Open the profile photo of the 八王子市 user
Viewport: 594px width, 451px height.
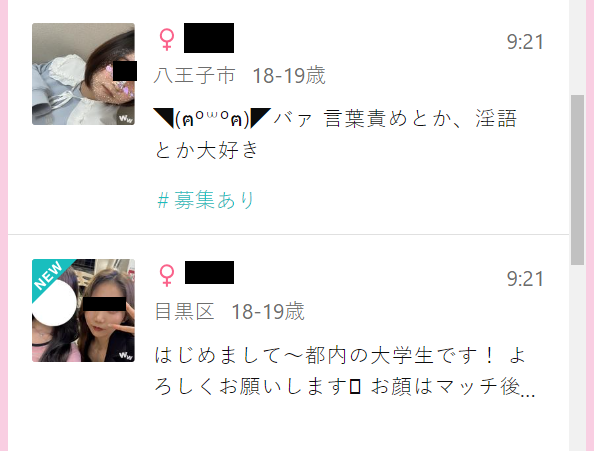83,74
